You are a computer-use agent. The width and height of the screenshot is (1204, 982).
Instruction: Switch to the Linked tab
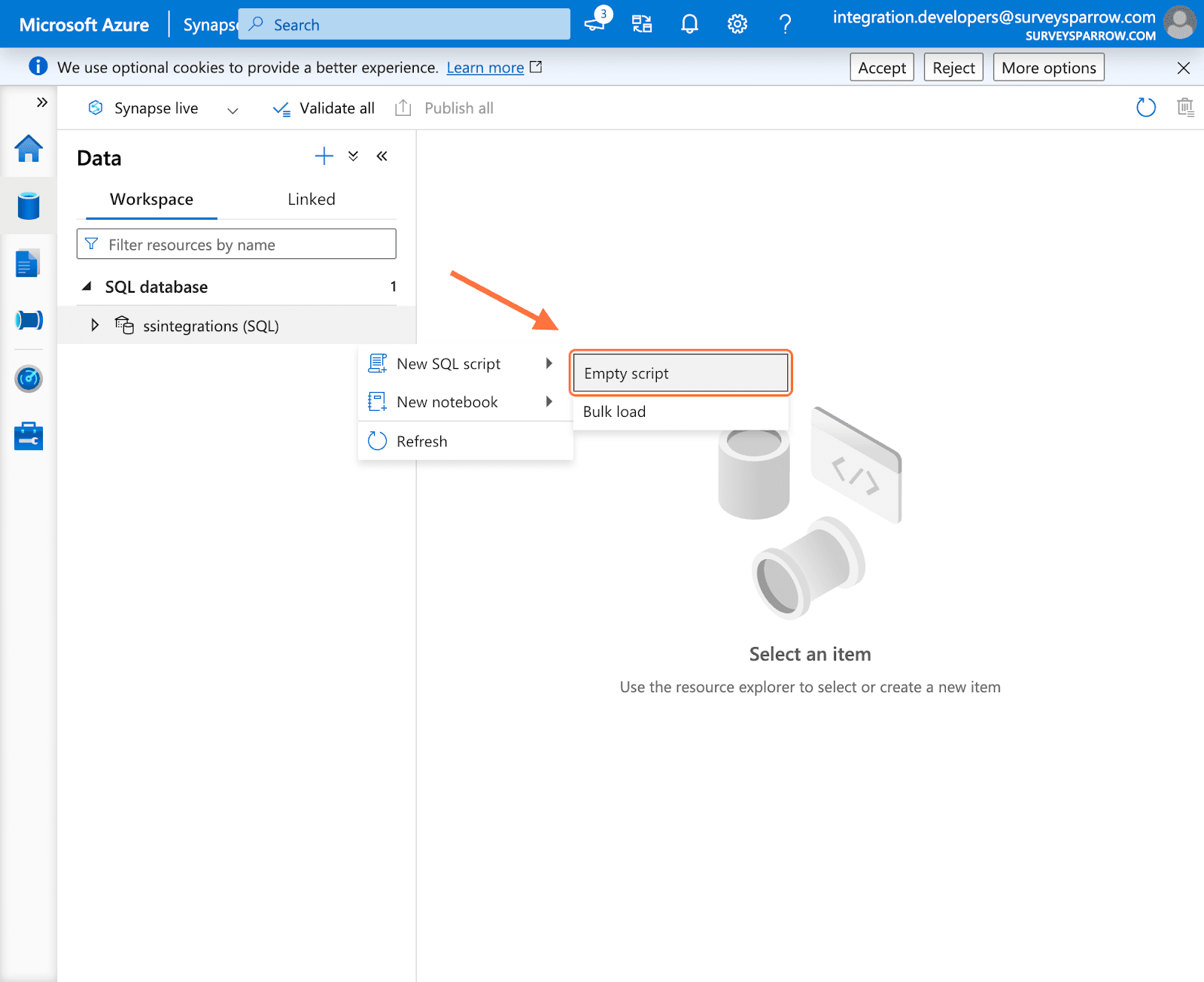tap(311, 199)
